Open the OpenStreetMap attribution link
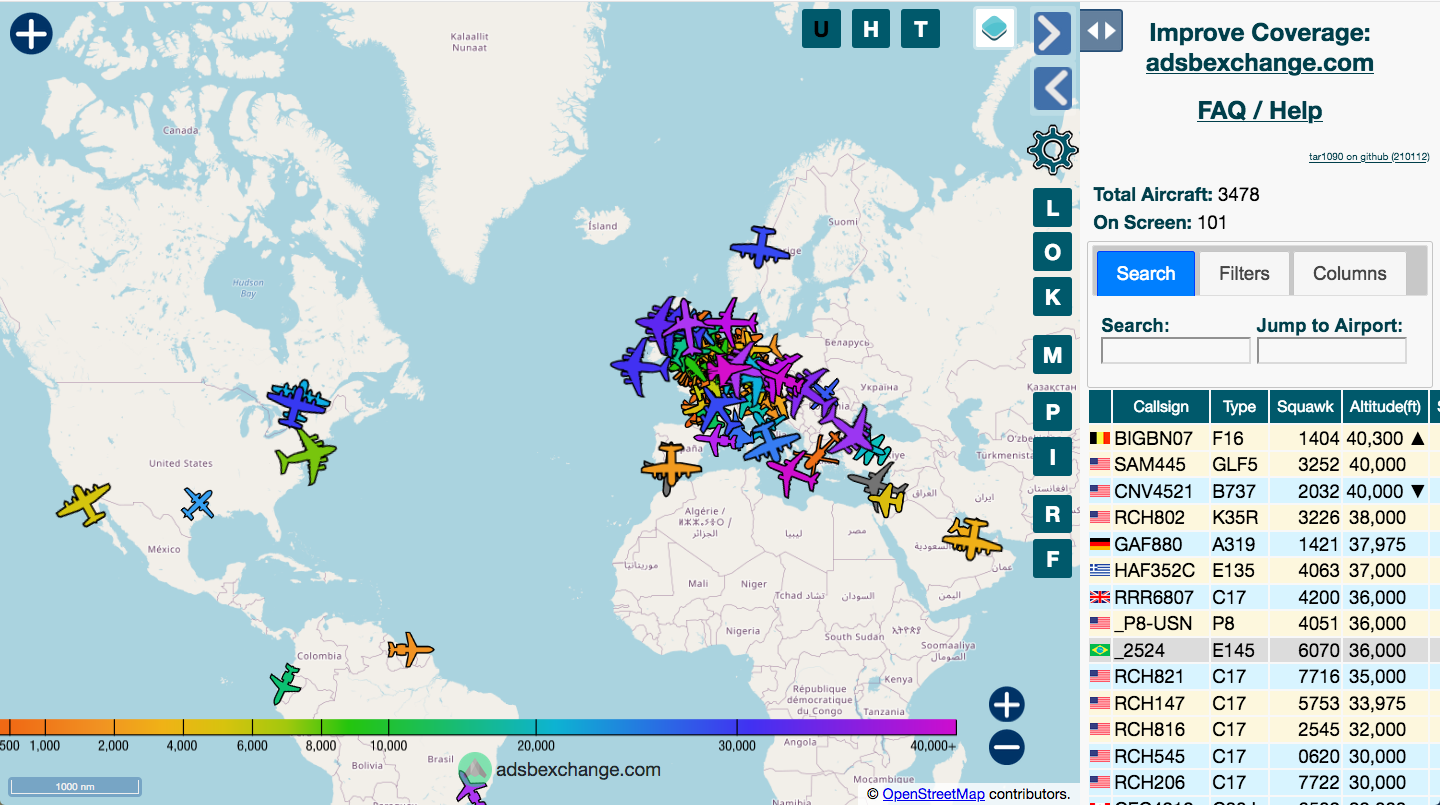 933,794
